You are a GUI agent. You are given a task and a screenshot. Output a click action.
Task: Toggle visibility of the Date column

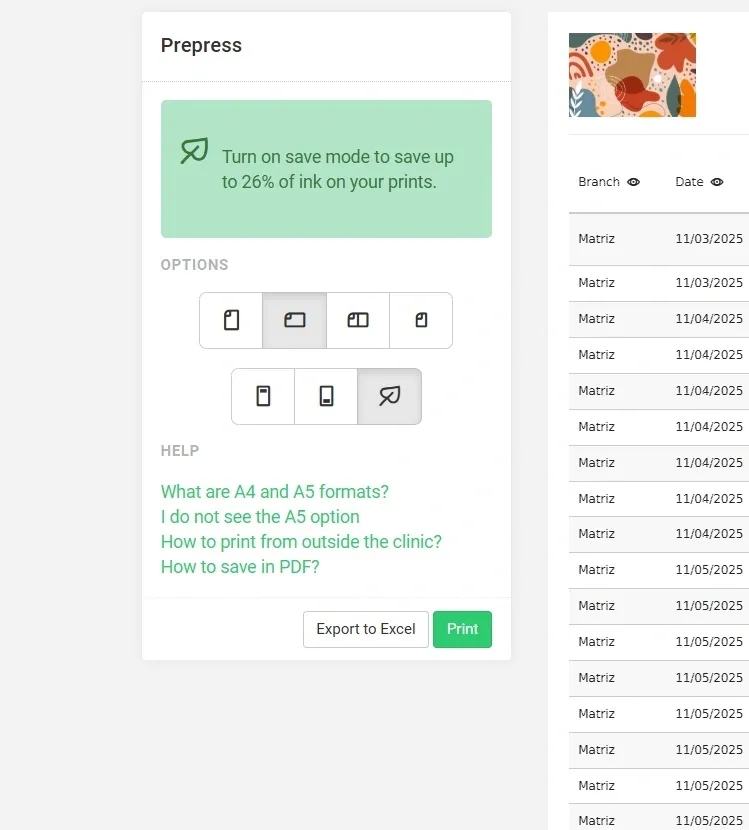coord(717,182)
